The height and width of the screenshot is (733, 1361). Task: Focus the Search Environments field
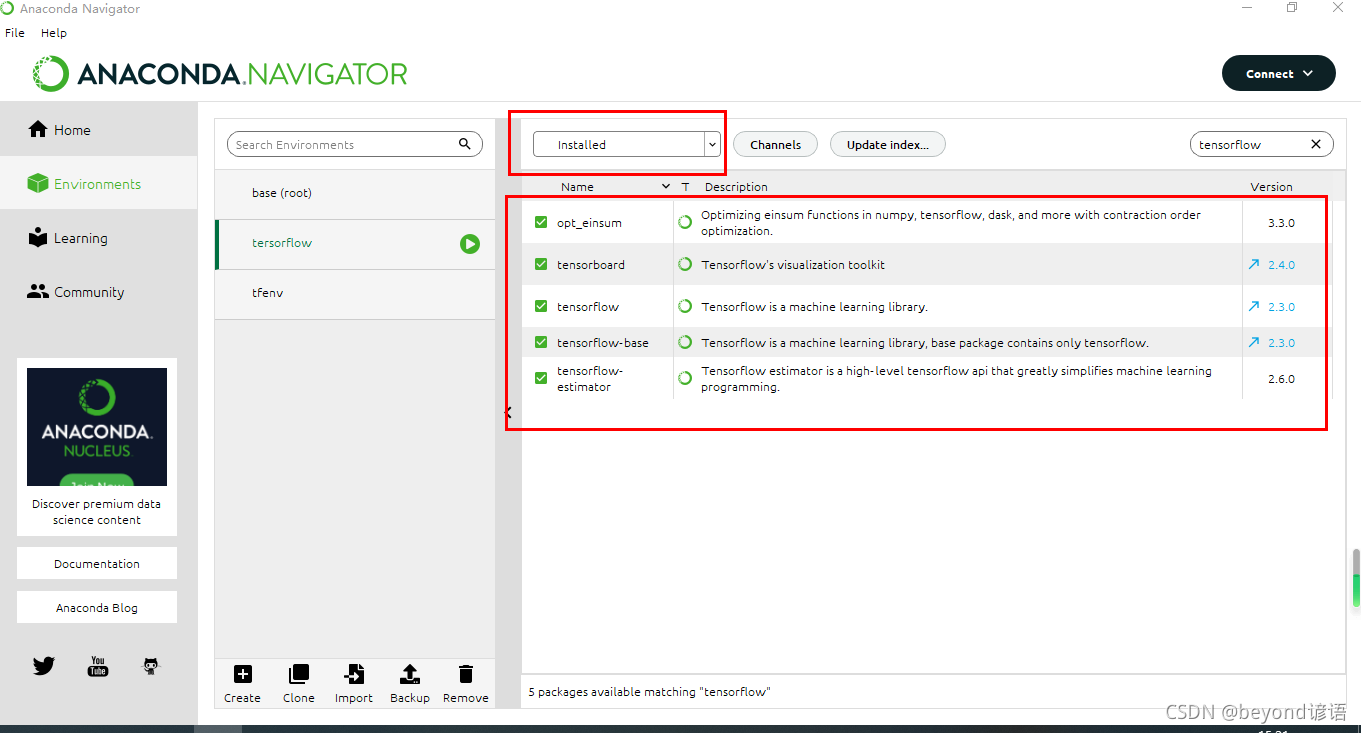[x=355, y=144]
